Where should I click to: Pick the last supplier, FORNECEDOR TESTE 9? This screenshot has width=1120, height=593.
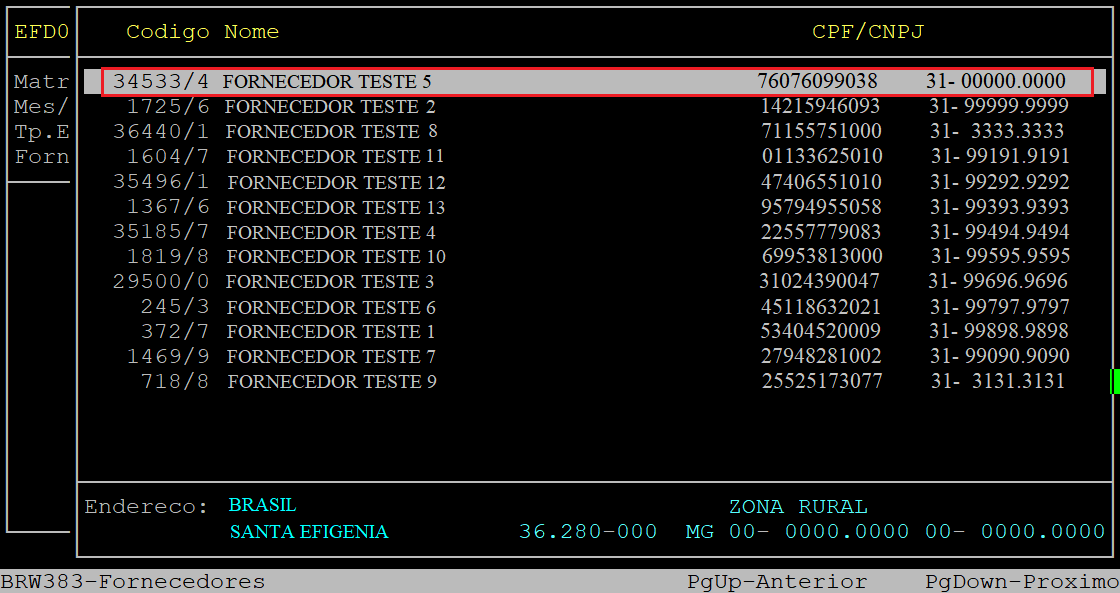(x=332, y=382)
